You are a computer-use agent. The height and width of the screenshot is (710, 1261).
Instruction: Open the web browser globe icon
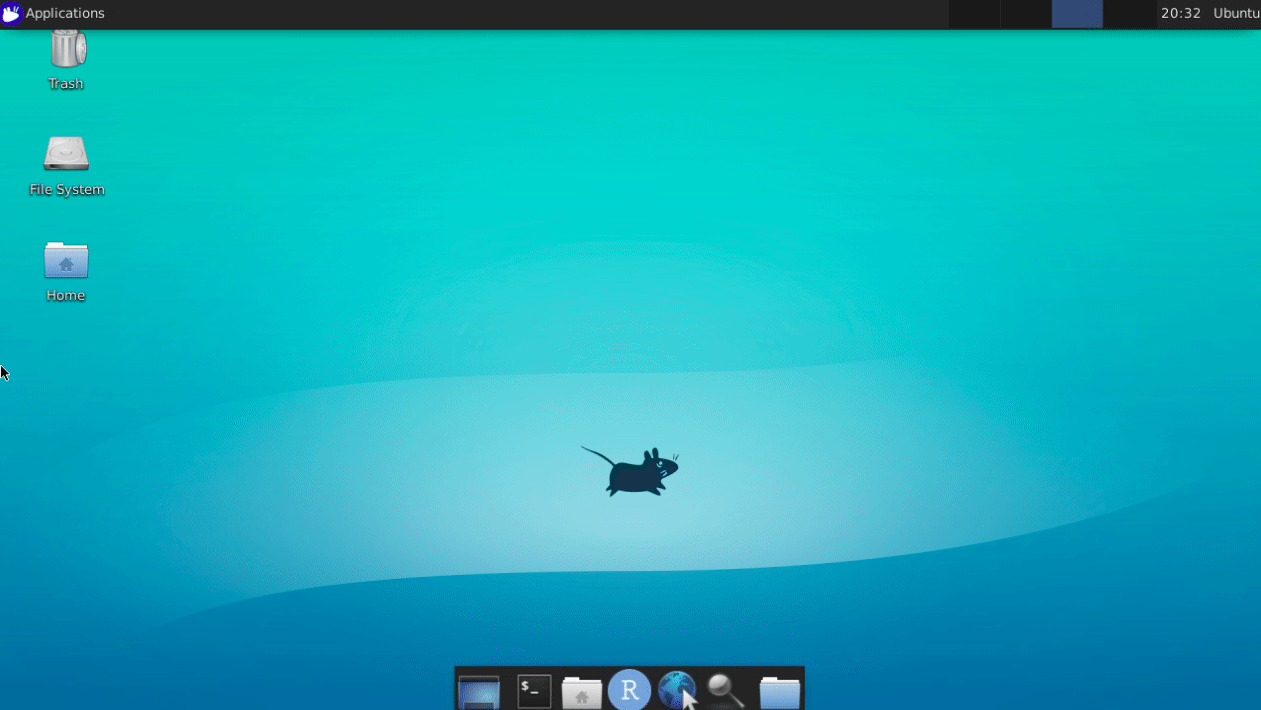(677, 690)
